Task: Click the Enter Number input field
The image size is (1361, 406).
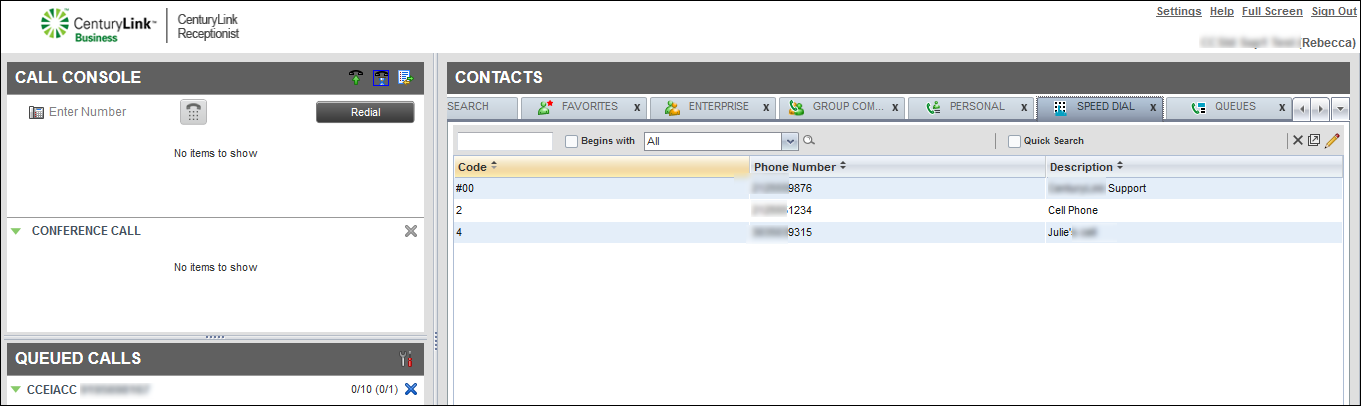Action: (x=110, y=112)
